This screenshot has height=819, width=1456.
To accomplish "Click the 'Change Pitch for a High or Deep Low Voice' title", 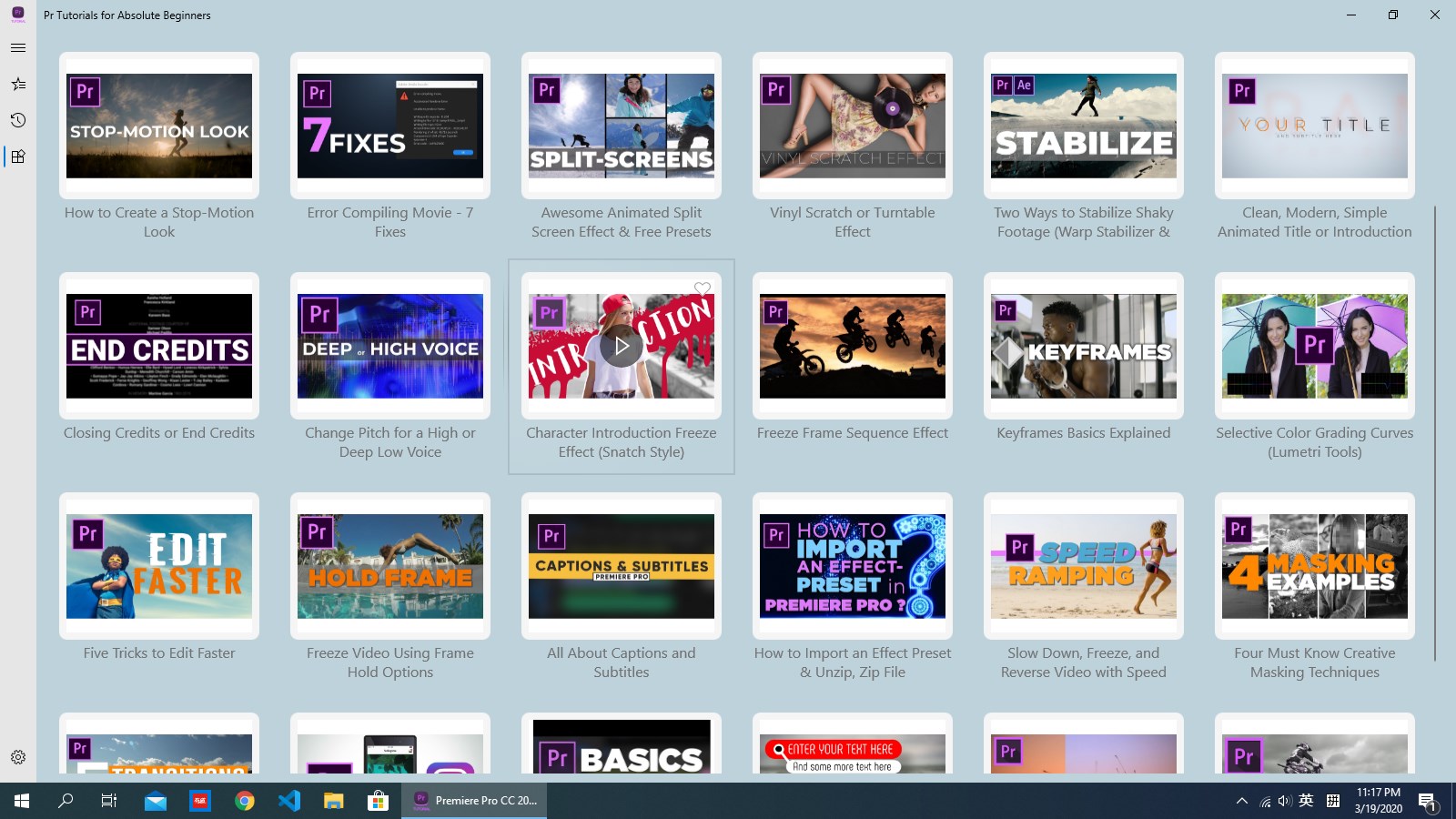I will point(390,442).
